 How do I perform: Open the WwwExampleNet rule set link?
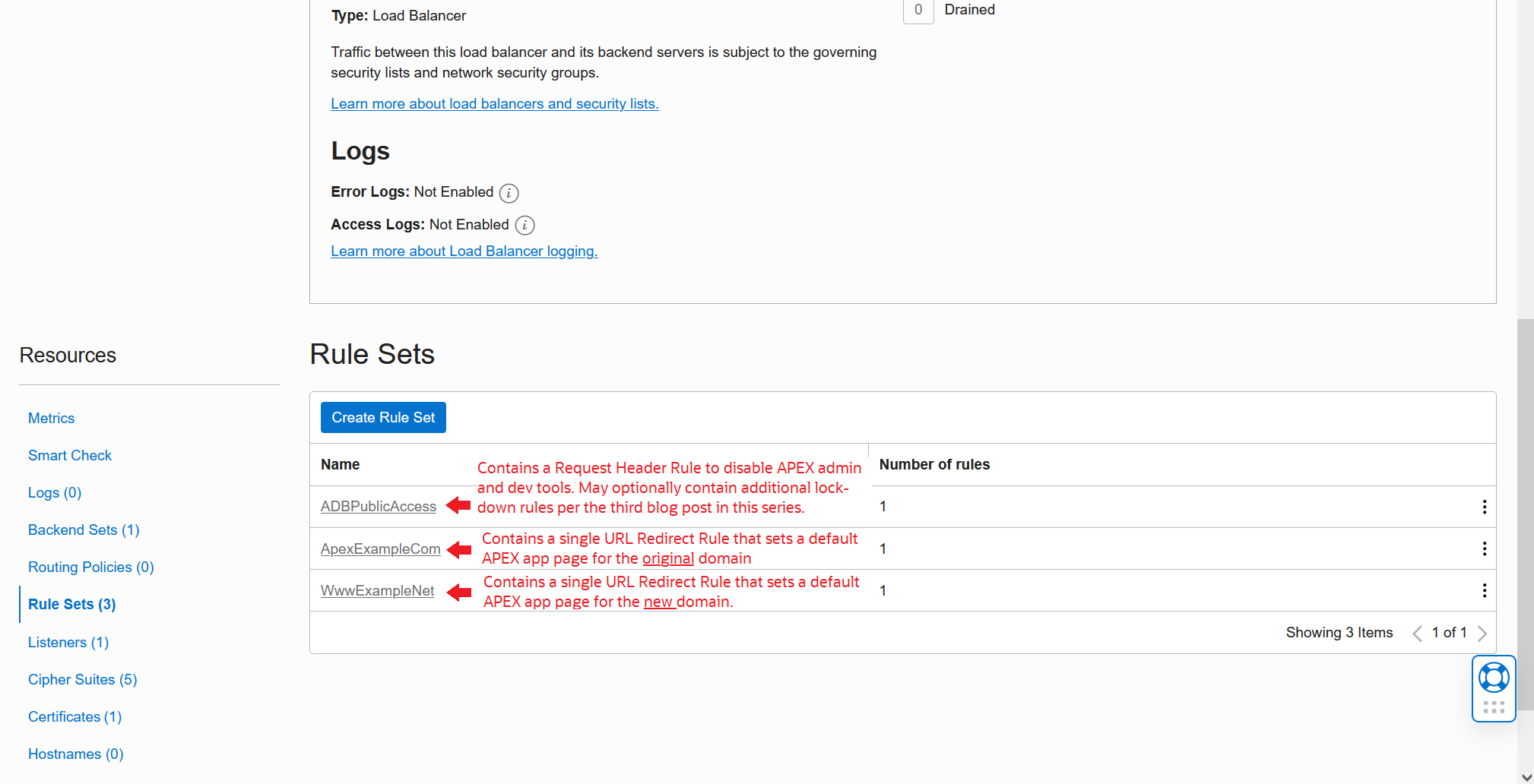[x=377, y=591]
